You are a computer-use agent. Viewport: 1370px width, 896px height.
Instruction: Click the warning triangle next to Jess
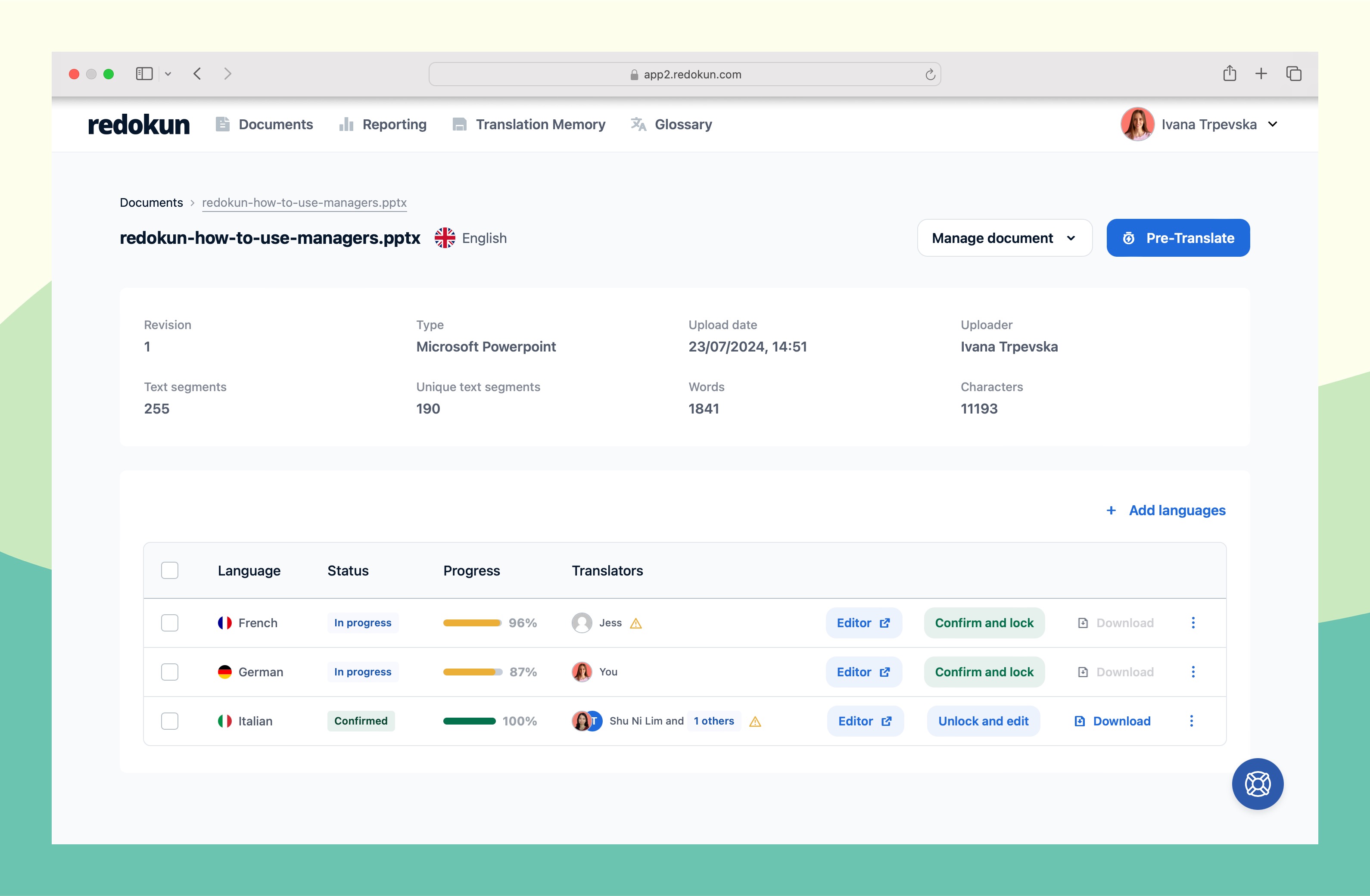[x=635, y=622]
